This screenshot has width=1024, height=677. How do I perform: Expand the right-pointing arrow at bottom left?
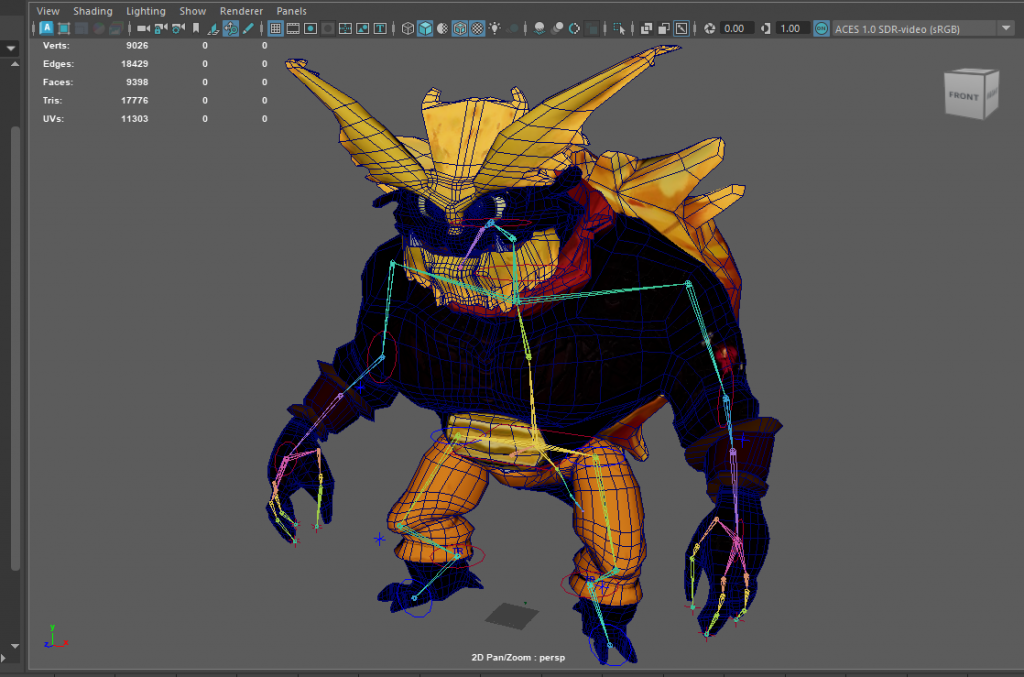click(x=3, y=659)
